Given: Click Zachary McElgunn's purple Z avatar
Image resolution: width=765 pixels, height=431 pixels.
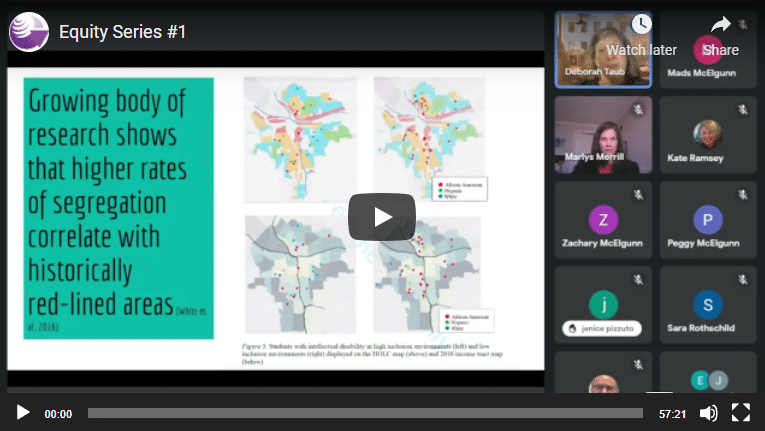Looking at the screenshot, I should [603, 220].
